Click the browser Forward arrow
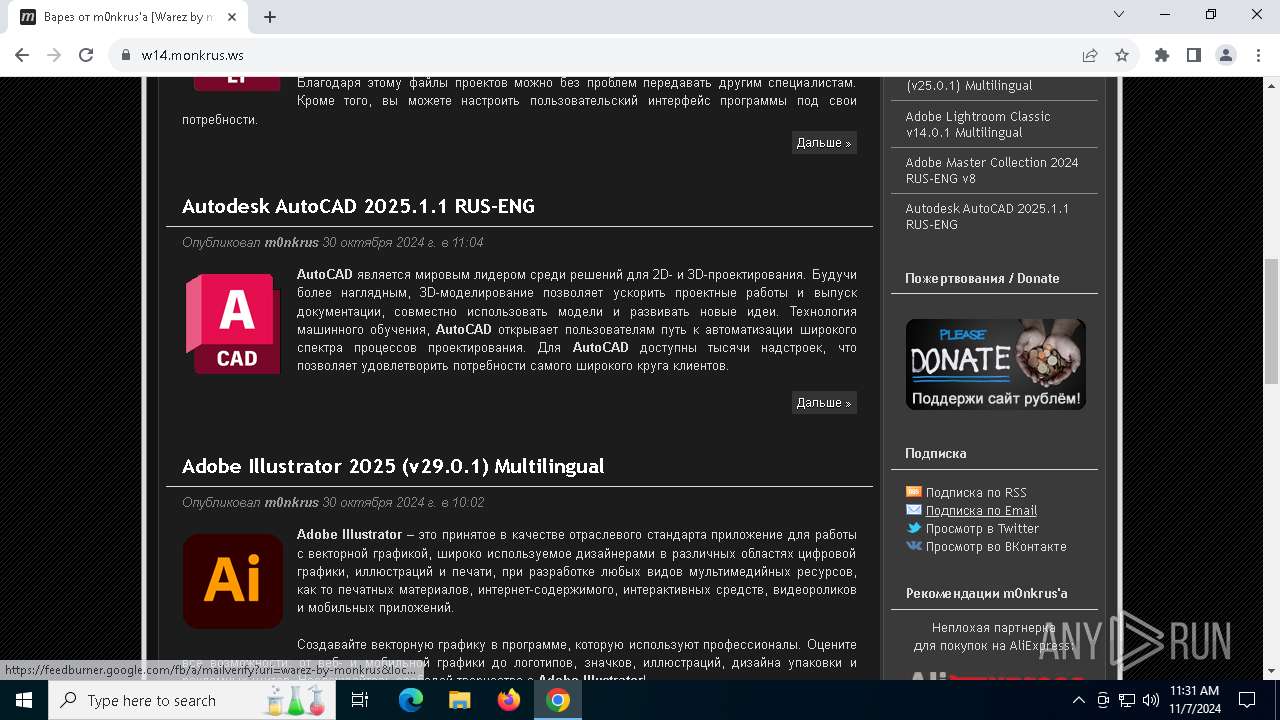Image resolution: width=1280 pixels, height=720 pixels. tap(54, 55)
